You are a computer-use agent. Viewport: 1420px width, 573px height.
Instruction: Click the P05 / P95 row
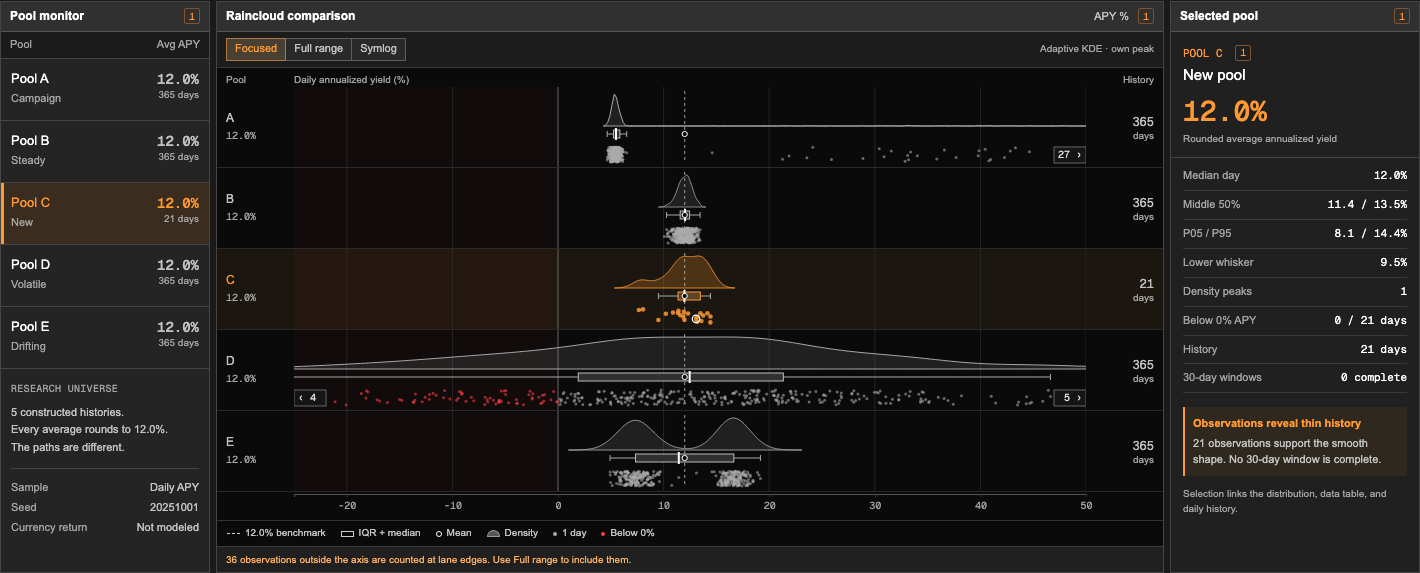(1294, 233)
